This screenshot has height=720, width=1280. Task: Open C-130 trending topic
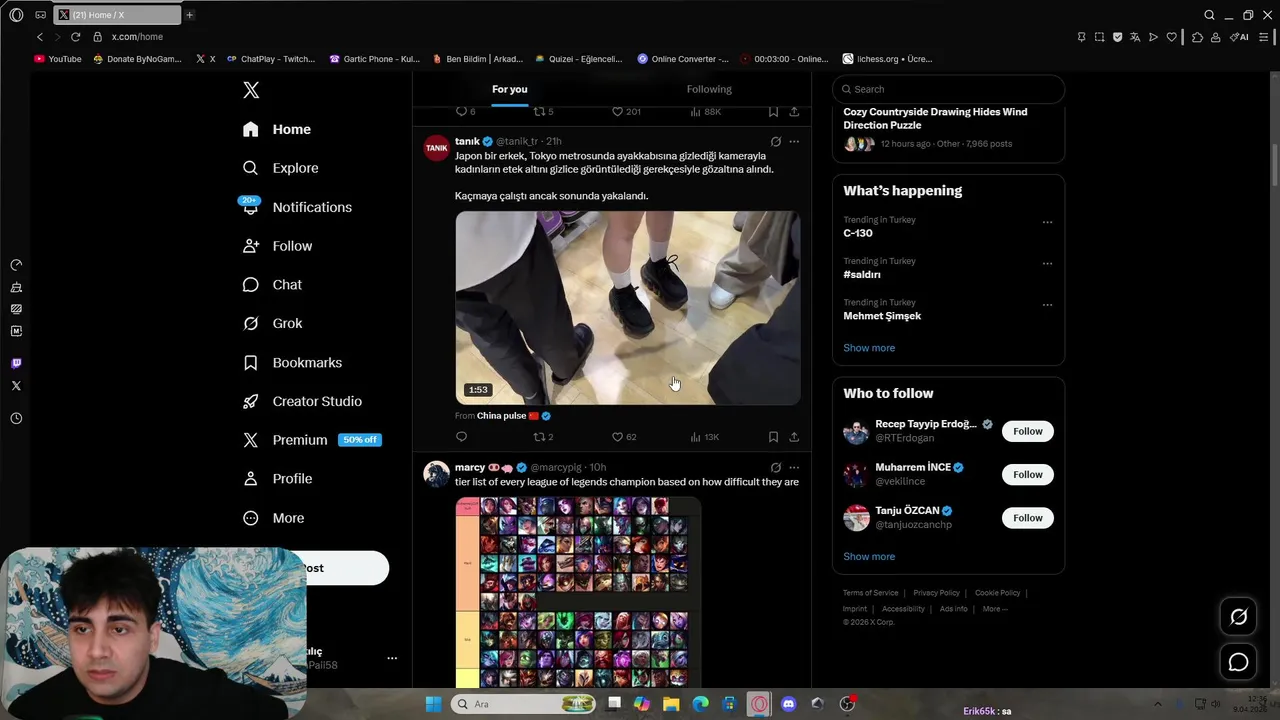858,233
